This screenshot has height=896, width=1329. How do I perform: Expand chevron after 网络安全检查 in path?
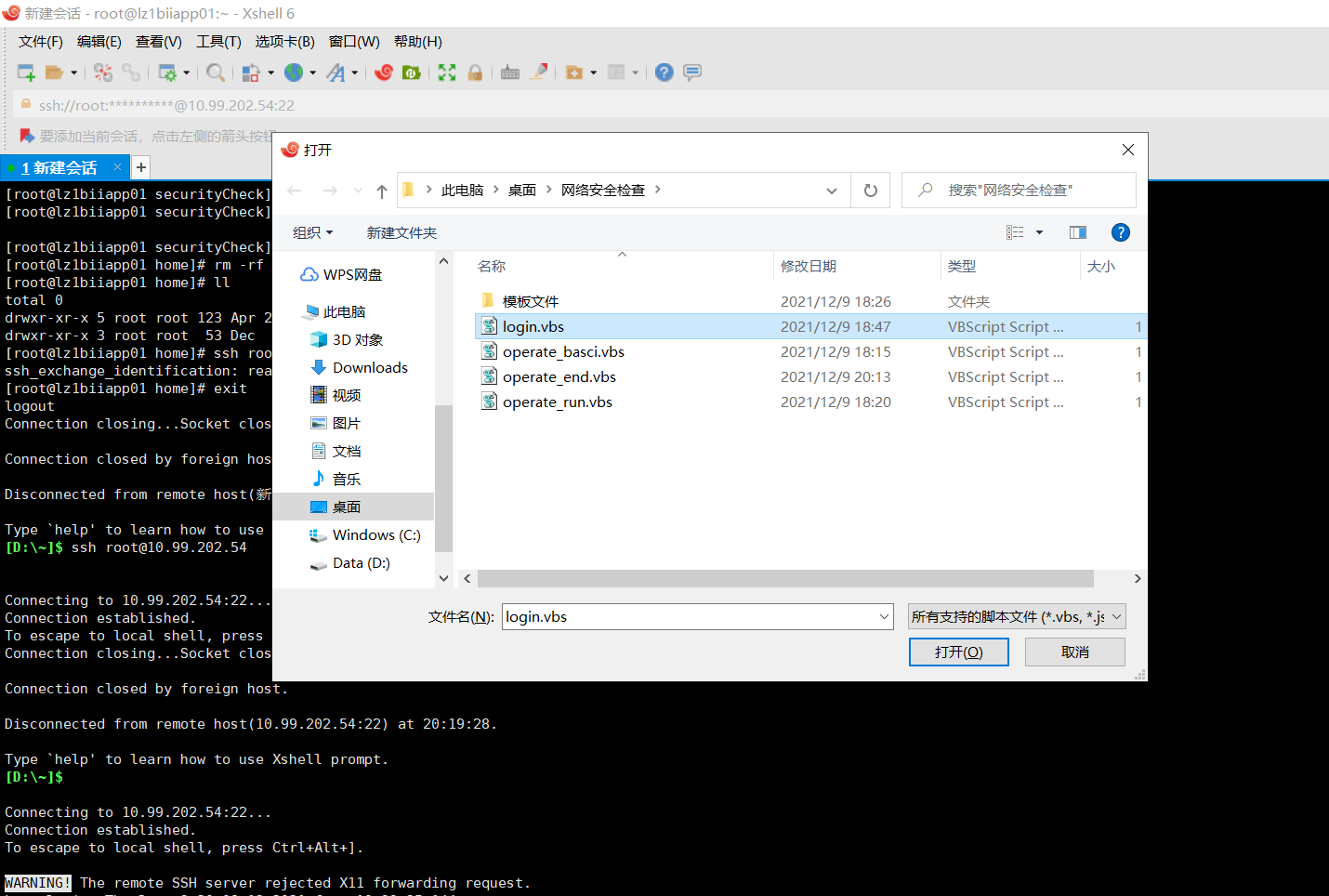[658, 190]
